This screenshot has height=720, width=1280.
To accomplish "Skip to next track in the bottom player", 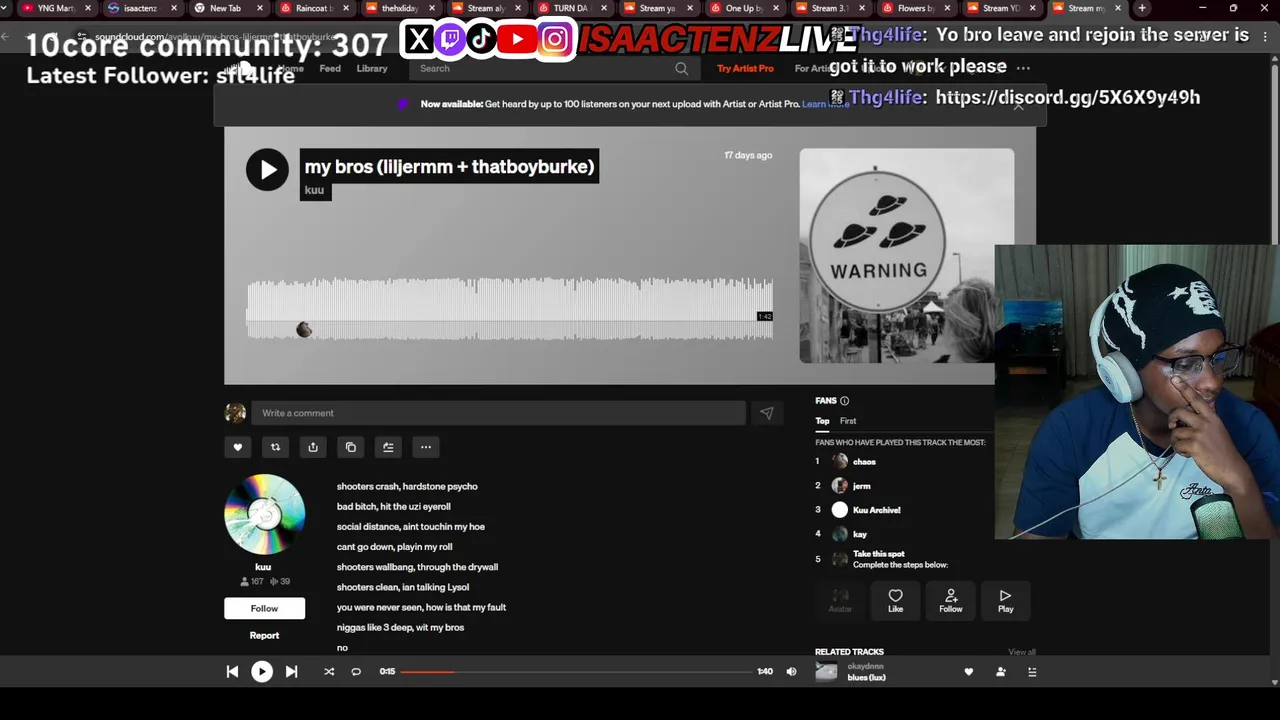I will (291, 672).
